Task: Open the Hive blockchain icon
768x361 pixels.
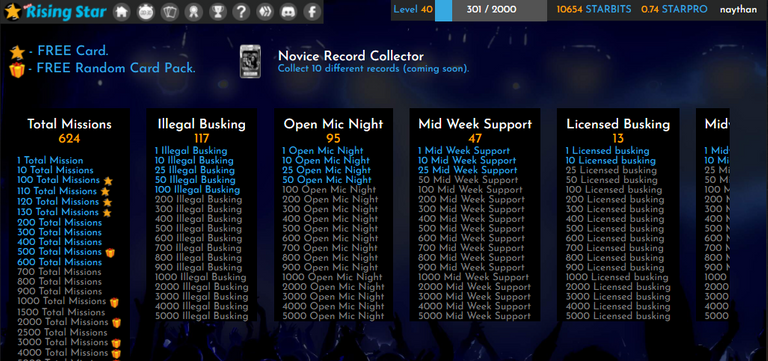Action: tap(265, 12)
